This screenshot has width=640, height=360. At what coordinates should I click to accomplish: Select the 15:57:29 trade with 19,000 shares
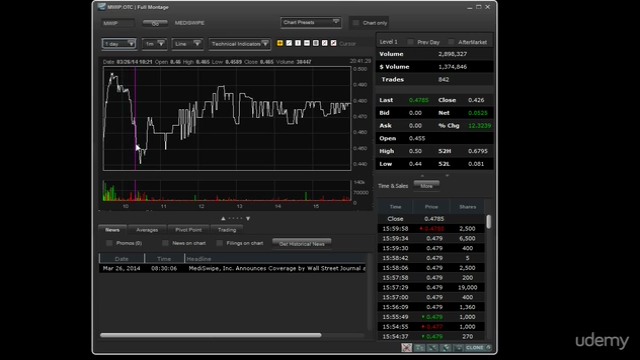(431, 287)
